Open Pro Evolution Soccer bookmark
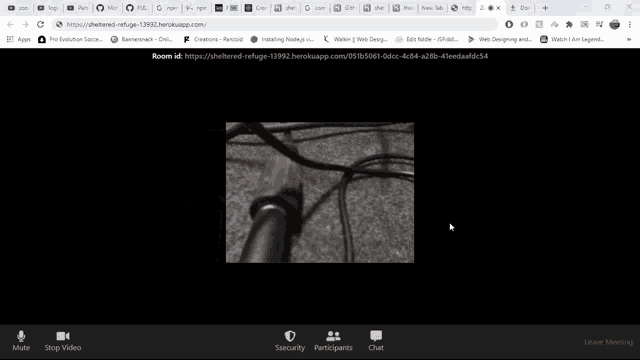Viewport: 640px width, 360px height. 70,39
